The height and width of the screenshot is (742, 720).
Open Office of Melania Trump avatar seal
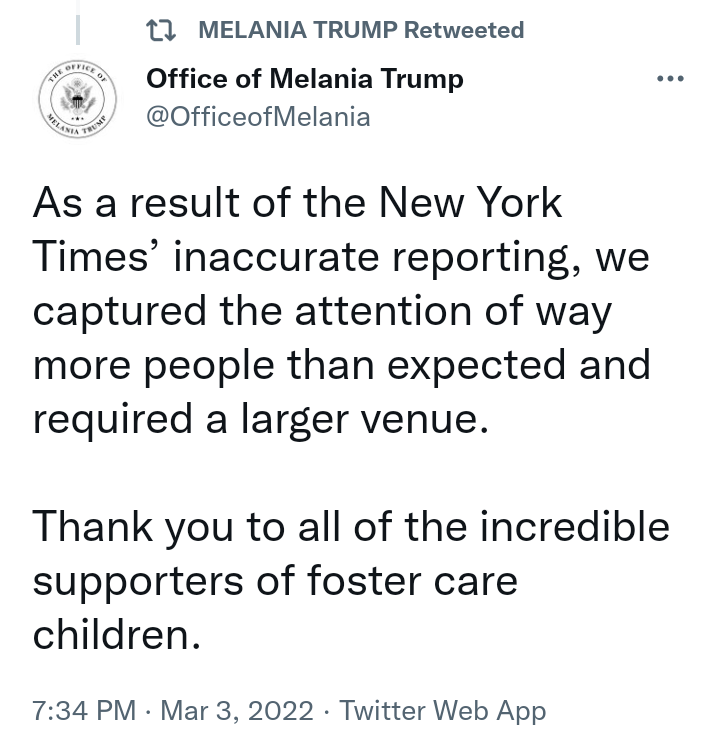(x=78, y=99)
